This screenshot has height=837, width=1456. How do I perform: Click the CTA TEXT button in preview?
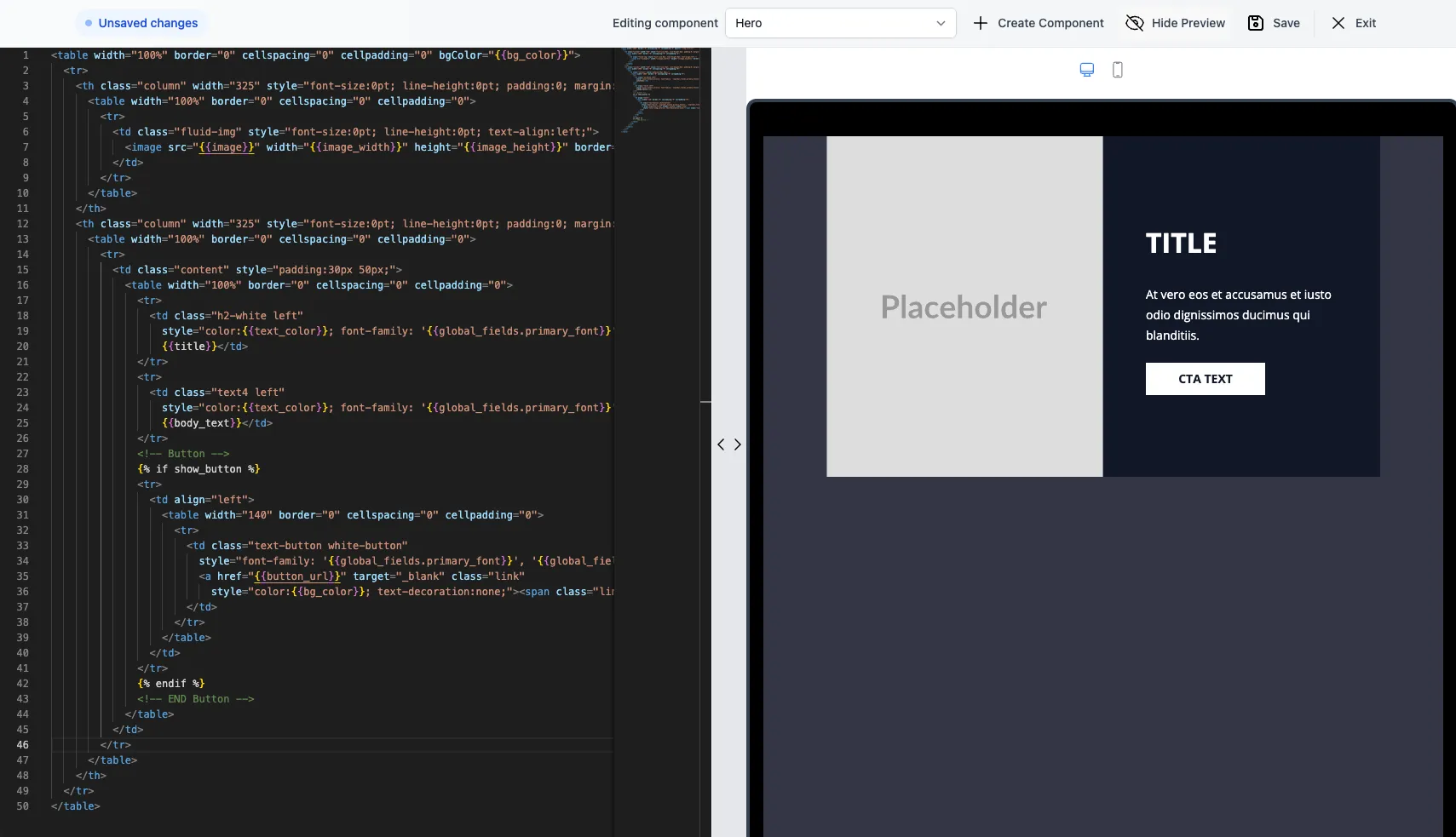pos(1203,379)
